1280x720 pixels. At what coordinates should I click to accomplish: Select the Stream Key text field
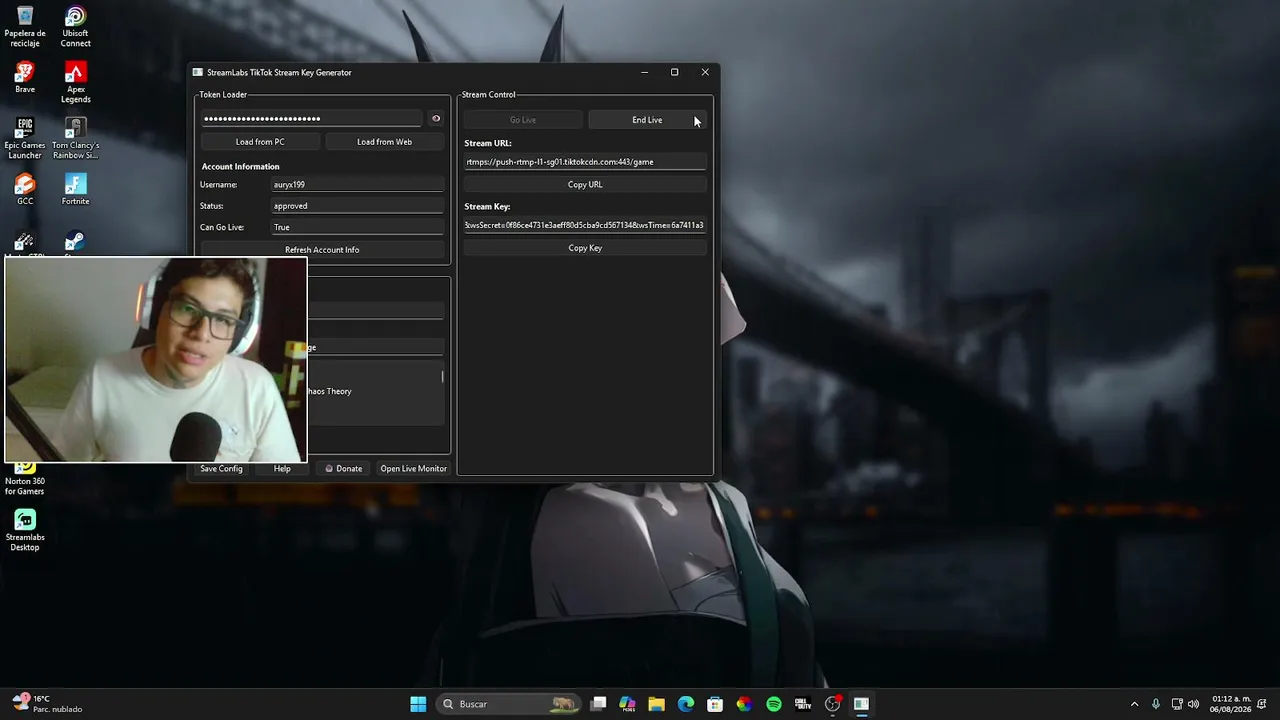pyautogui.click(x=585, y=225)
